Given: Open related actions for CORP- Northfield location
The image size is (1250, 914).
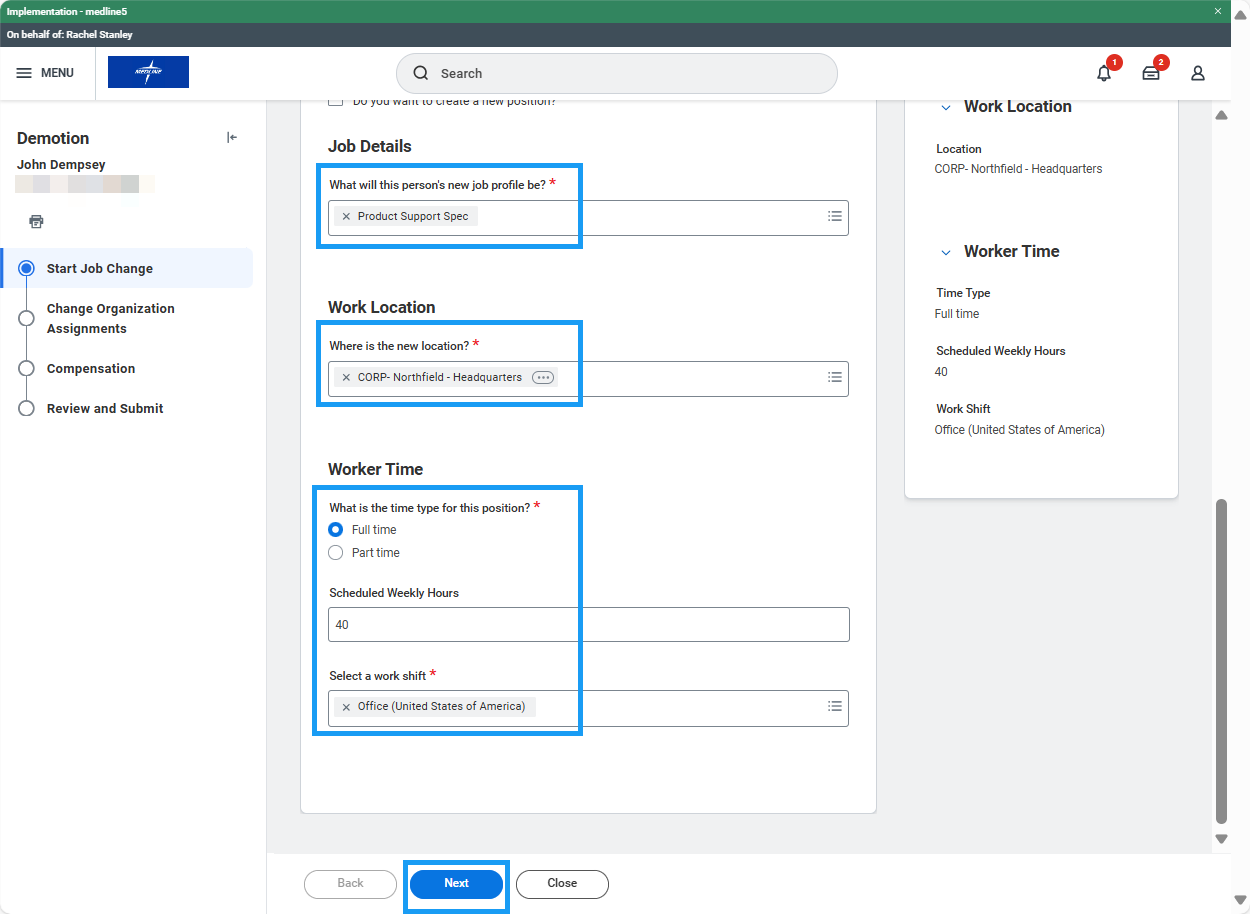Looking at the screenshot, I should coord(542,378).
